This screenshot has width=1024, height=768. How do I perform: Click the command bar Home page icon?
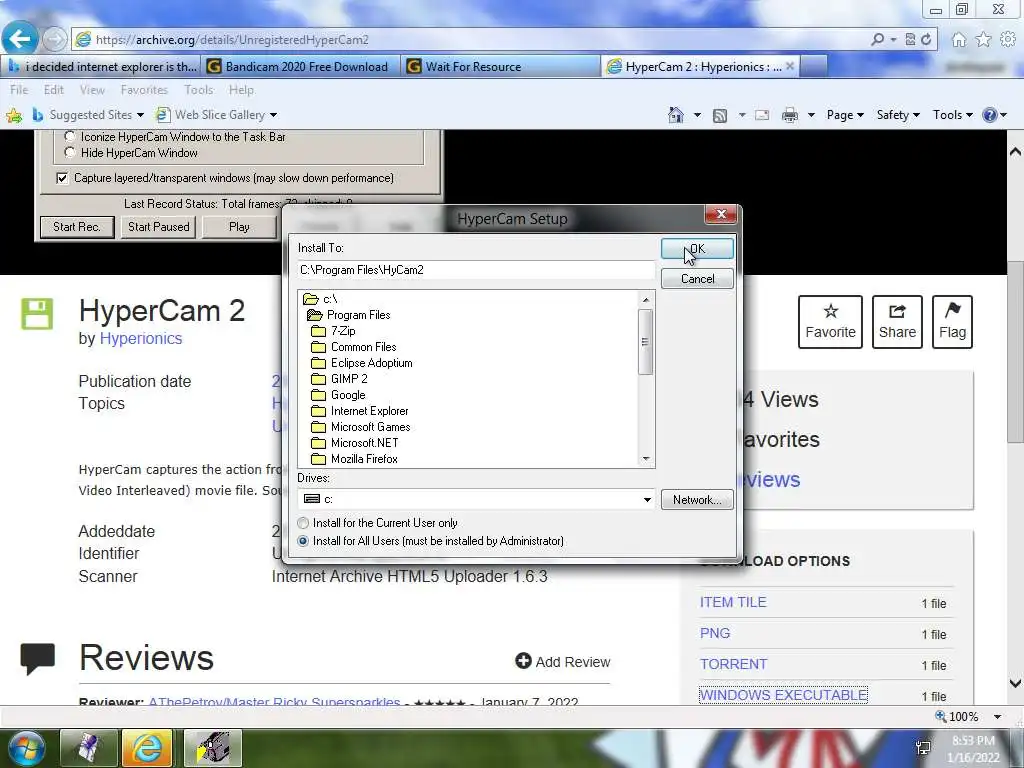(676, 115)
